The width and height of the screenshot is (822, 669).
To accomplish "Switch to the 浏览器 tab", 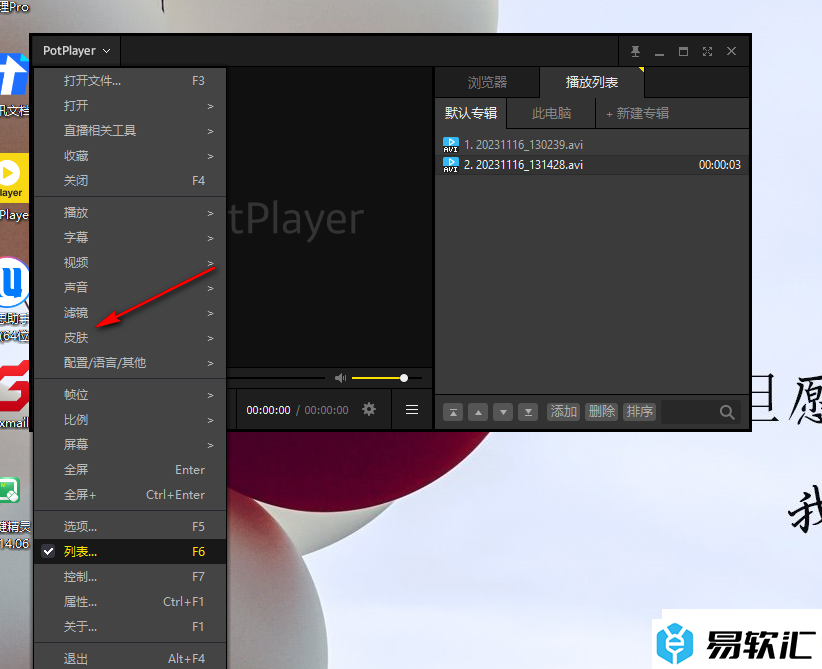I will tap(488, 82).
